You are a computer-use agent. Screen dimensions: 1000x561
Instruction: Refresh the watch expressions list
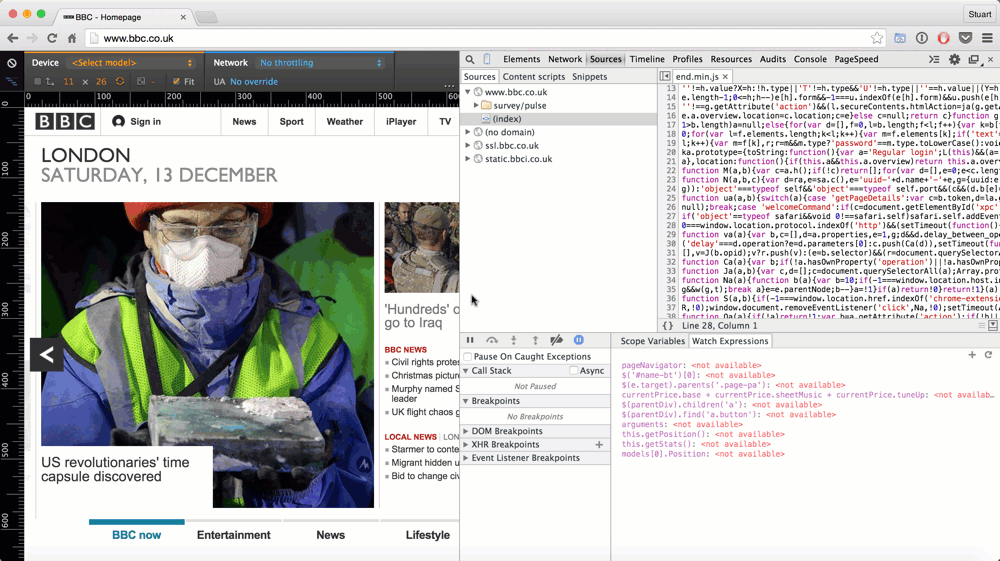click(x=988, y=355)
